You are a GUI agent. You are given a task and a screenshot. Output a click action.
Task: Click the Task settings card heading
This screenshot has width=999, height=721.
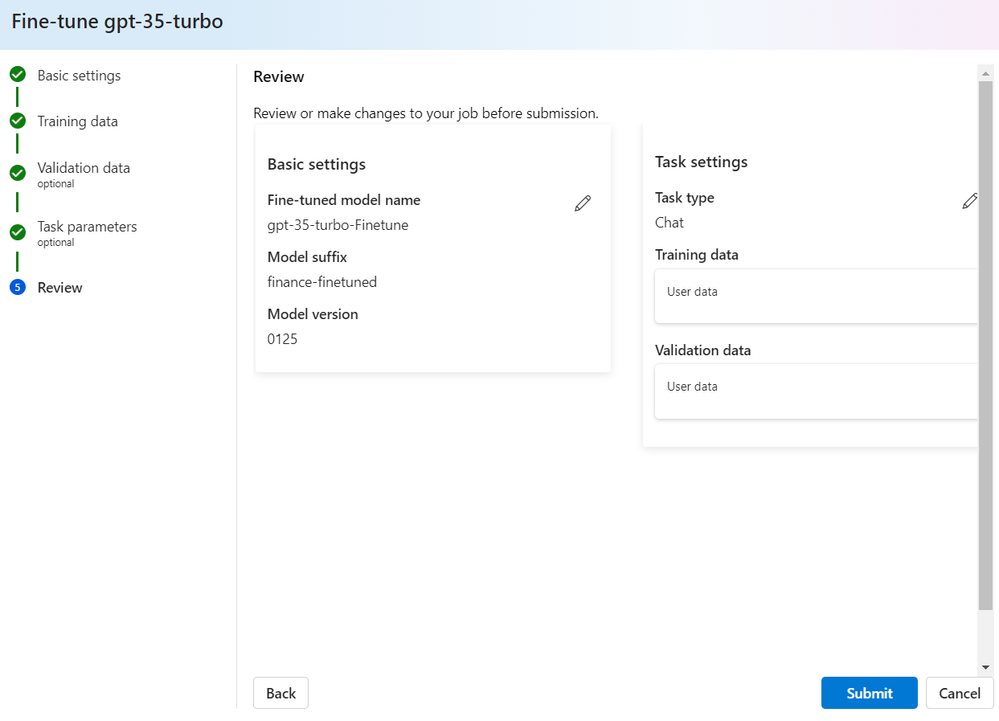[x=701, y=162]
